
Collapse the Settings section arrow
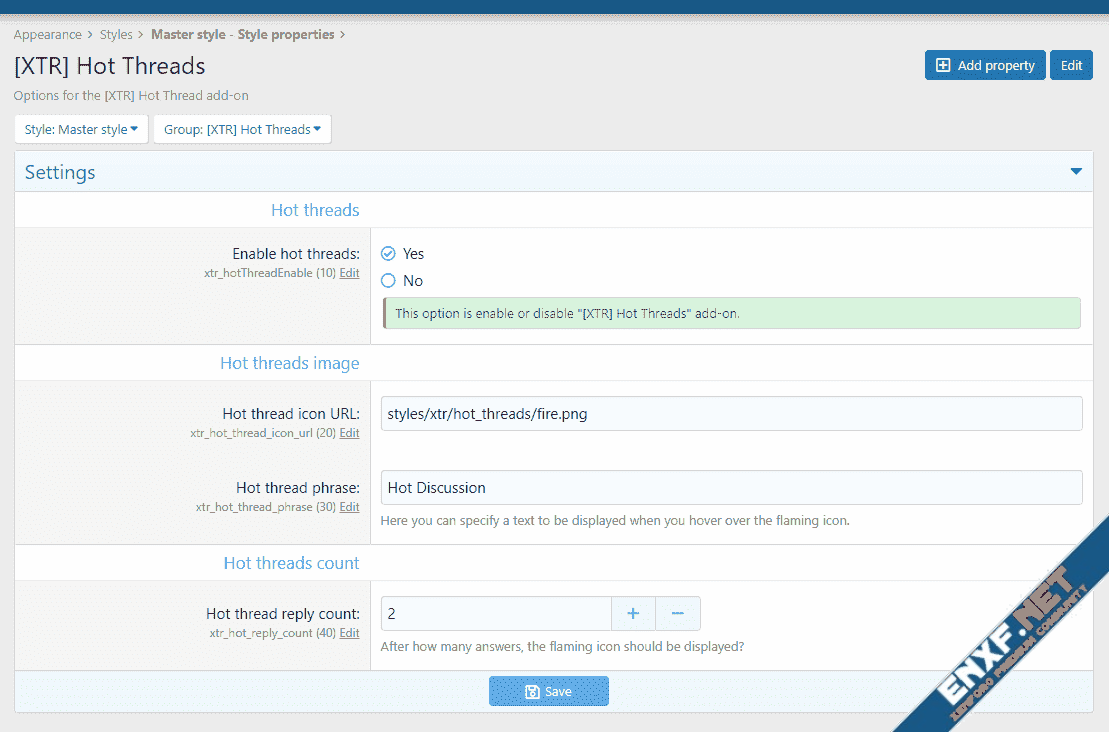(1076, 172)
